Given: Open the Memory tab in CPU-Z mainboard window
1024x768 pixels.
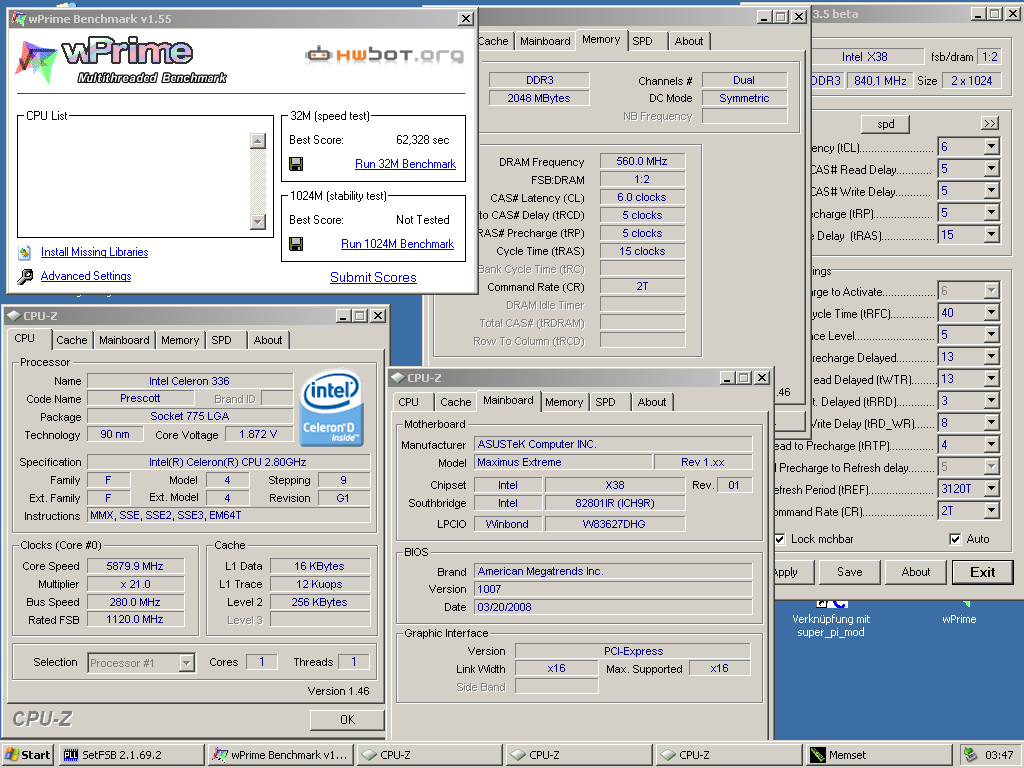Looking at the screenshot, I should 564,402.
